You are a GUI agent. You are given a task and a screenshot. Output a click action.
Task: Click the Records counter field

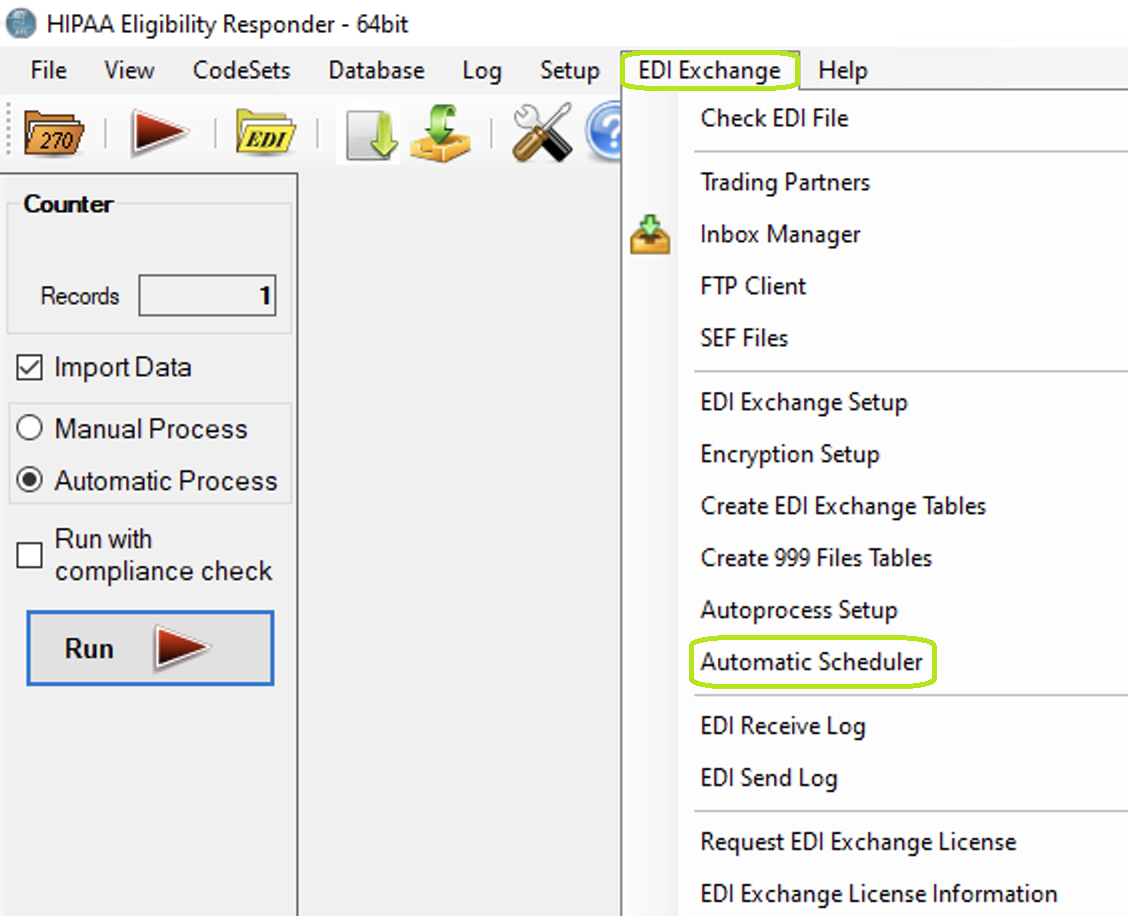click(207, 295)
